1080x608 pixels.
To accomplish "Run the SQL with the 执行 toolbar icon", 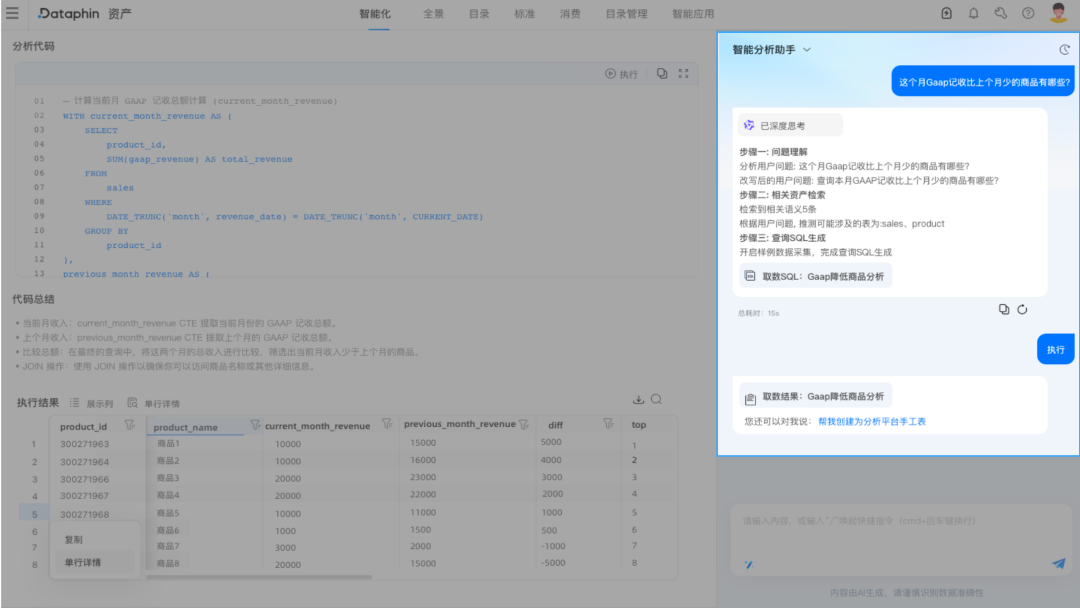I will (x=622, y=73).
